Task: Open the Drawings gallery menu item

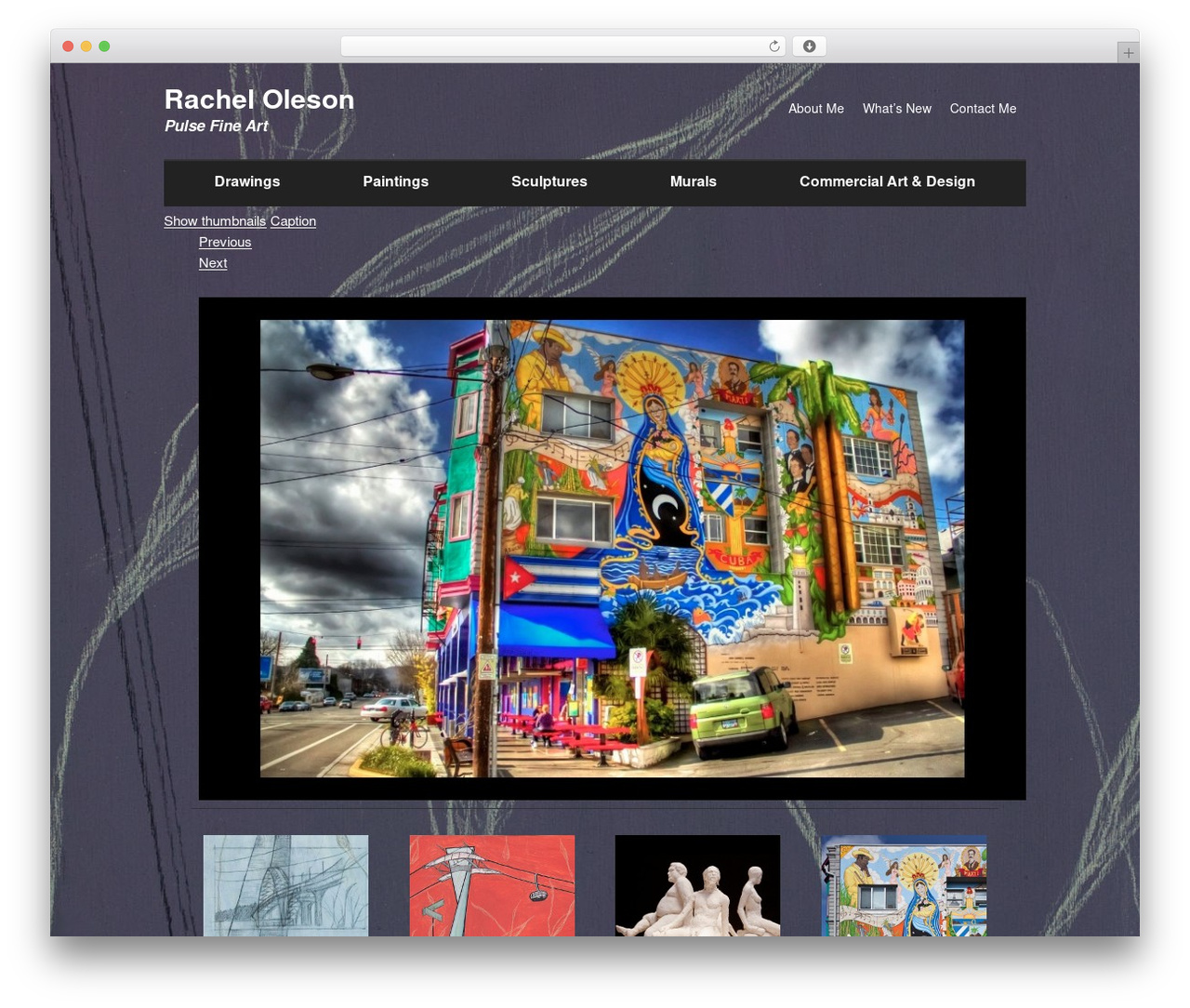Action: pyautogui.click(x=247, y=181)
